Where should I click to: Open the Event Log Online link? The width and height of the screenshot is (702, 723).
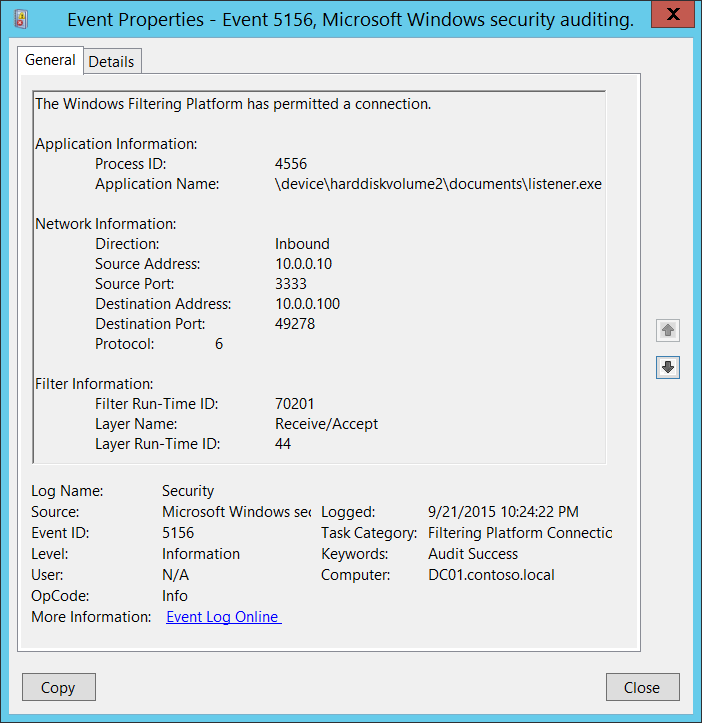coord(223,617)
